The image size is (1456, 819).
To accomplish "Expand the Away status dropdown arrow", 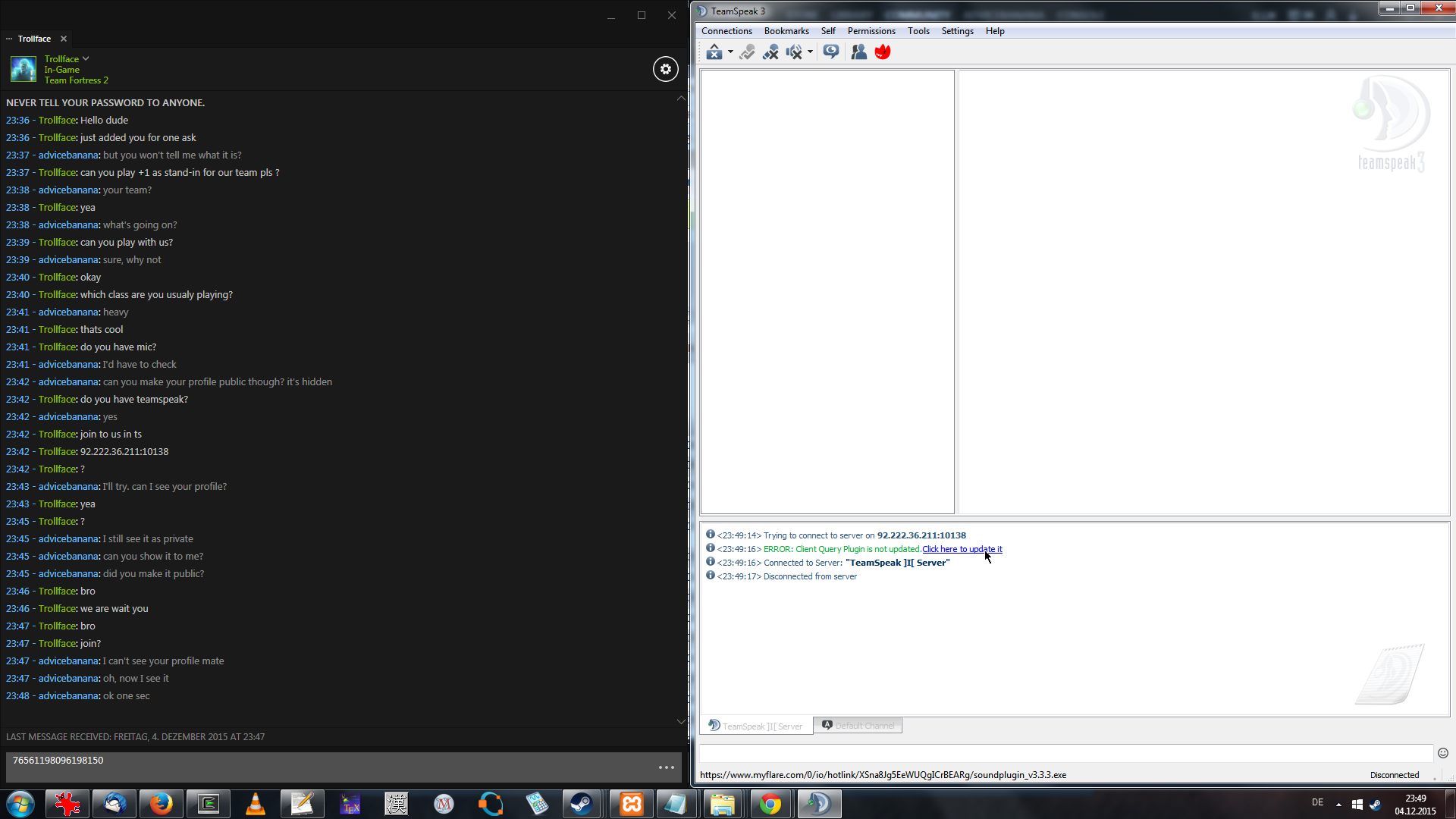I will [x=730, y=52].
